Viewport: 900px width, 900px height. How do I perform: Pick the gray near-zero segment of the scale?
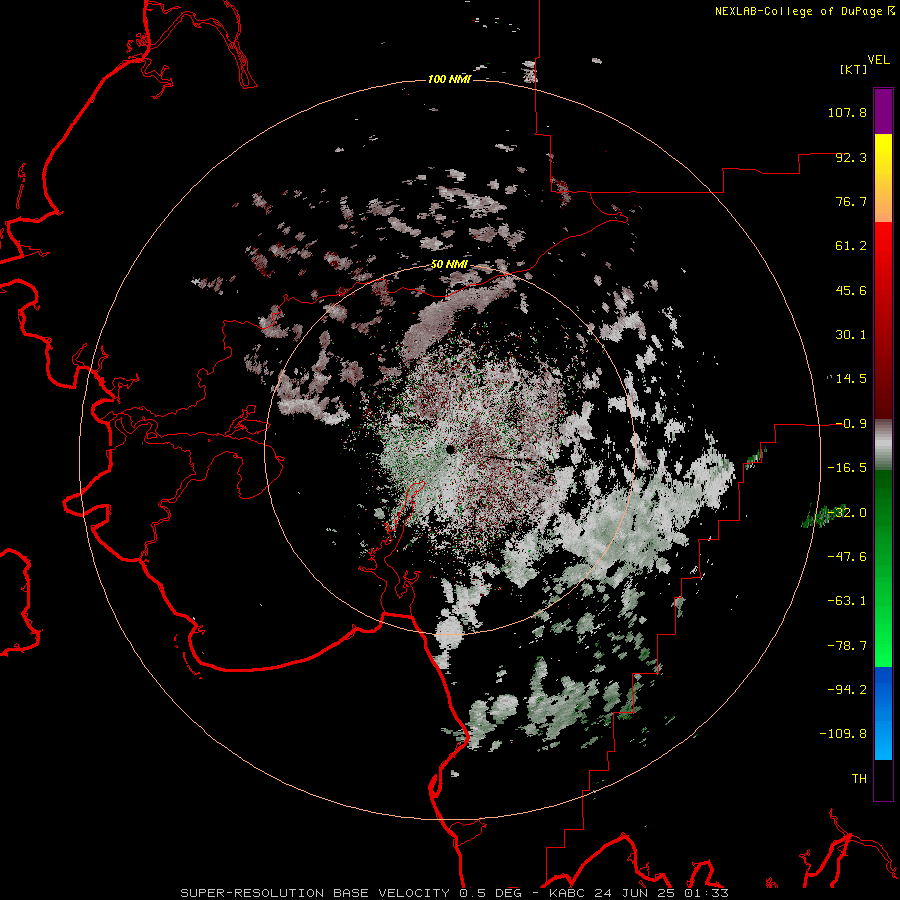[883, 444]
